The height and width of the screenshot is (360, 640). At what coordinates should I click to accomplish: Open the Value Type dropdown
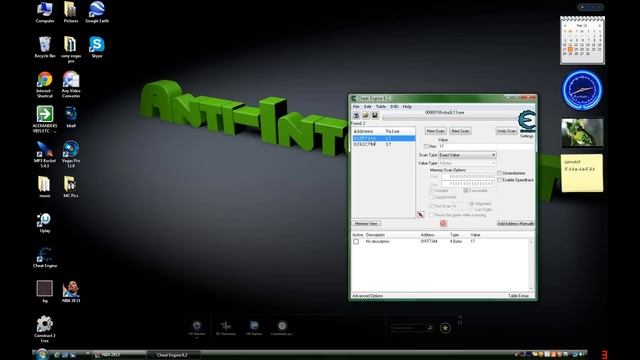[467, 163]
